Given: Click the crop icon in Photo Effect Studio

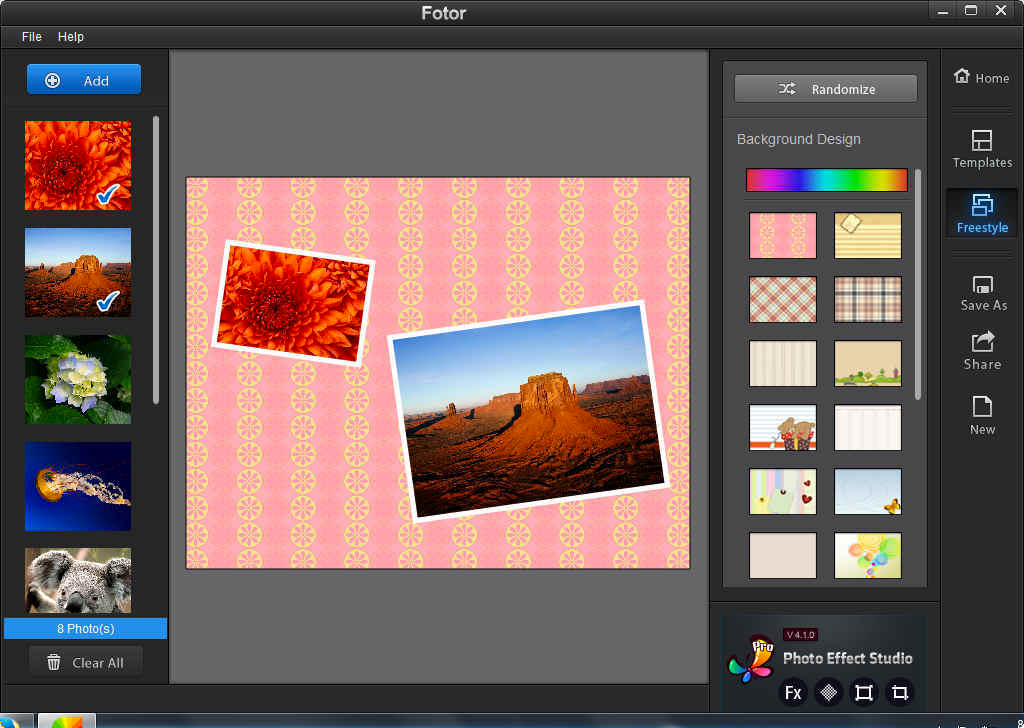Looking at the screenshot, I should pos(900,692).
